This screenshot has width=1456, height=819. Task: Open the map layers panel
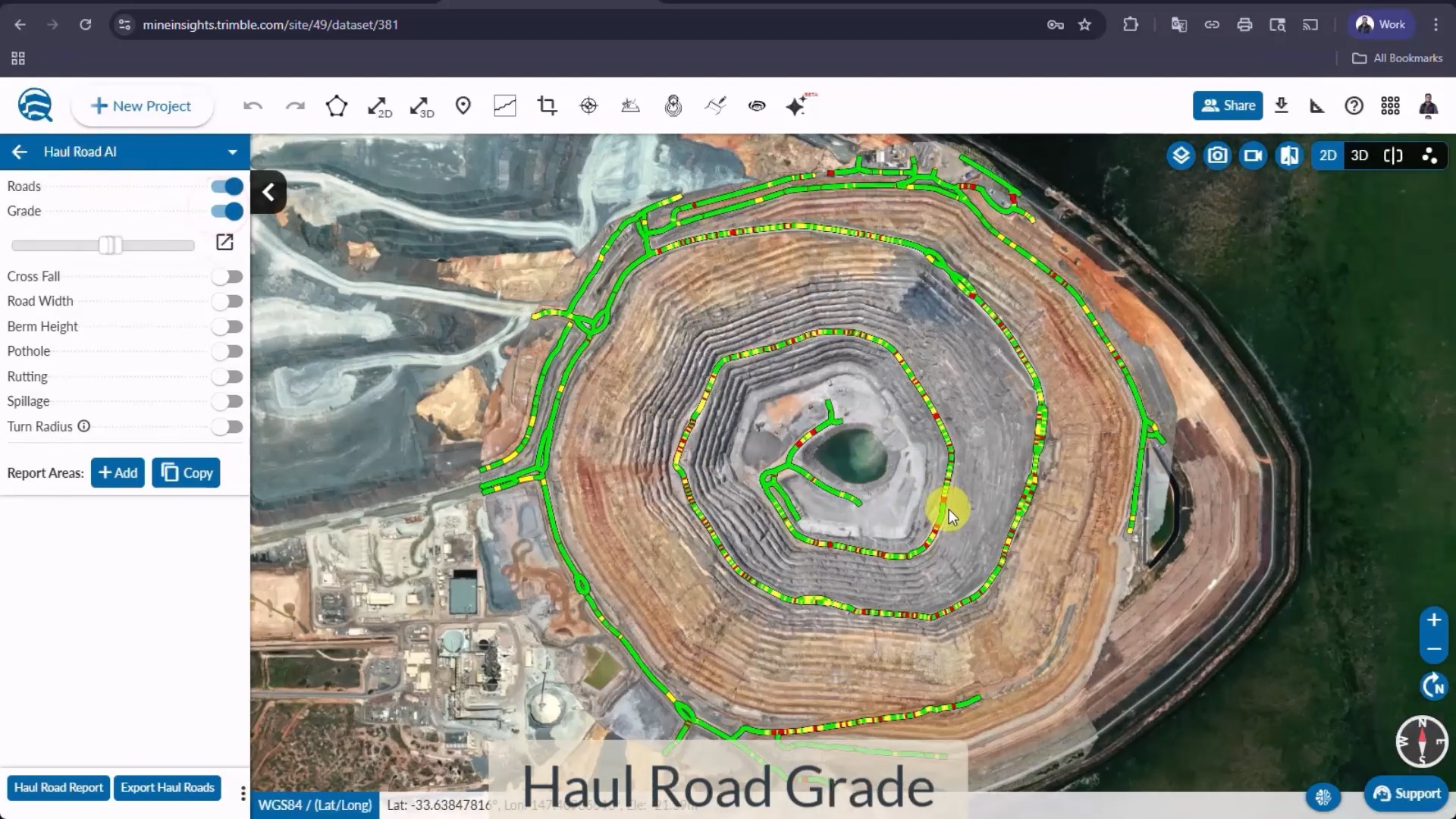point(1181,155)
